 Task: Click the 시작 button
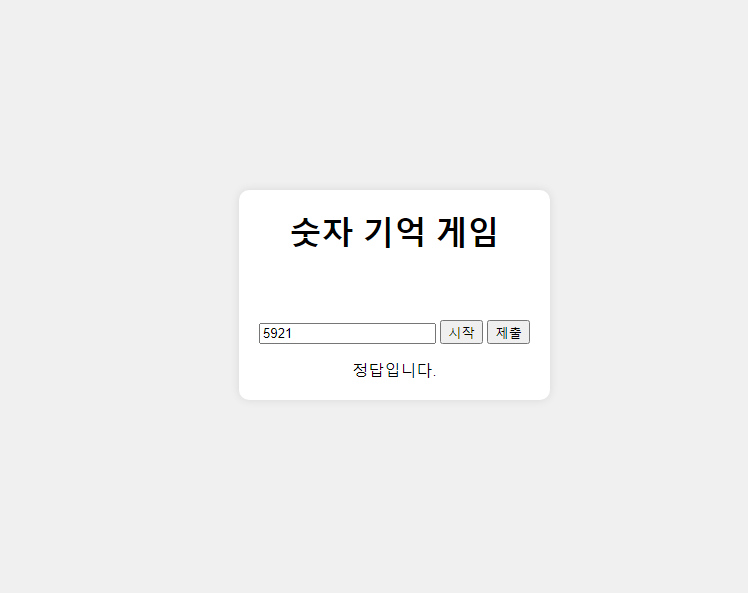[461, 332]
